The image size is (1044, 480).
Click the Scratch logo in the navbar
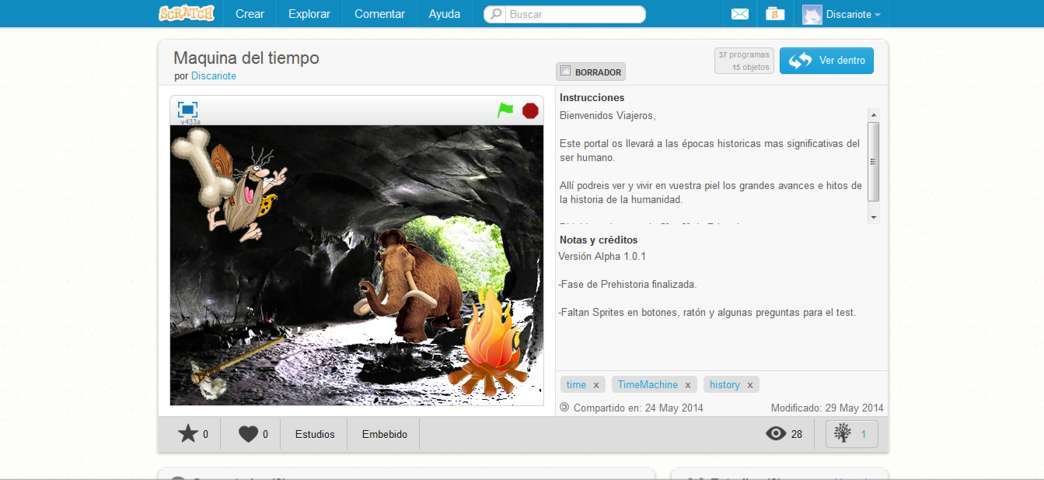(x=186, y=14)
